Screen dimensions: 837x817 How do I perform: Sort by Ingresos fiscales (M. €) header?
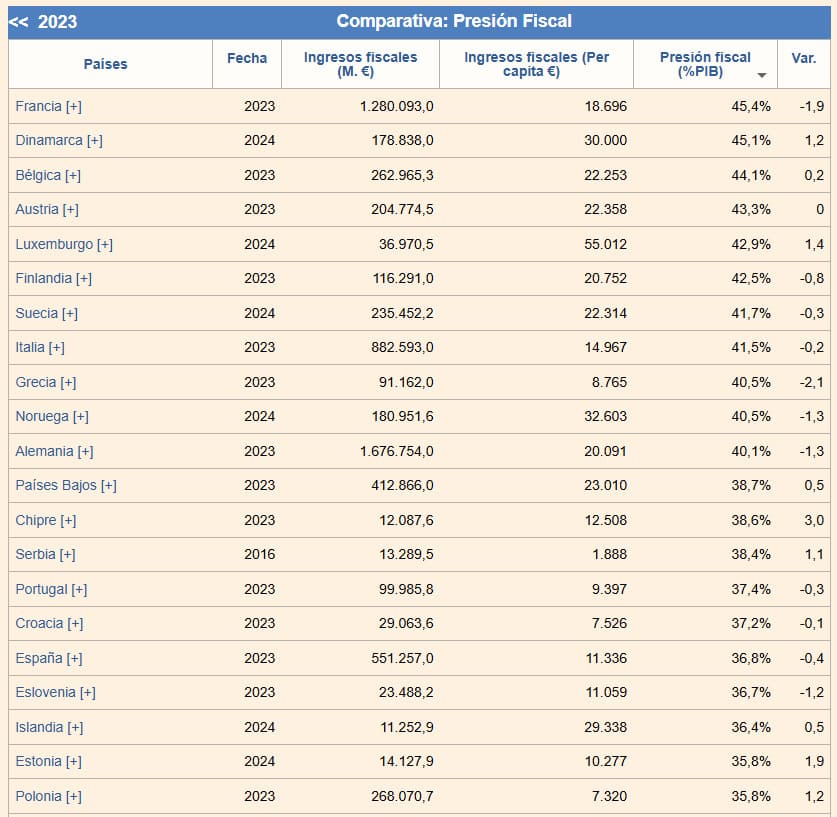click(x=361, y=63)
